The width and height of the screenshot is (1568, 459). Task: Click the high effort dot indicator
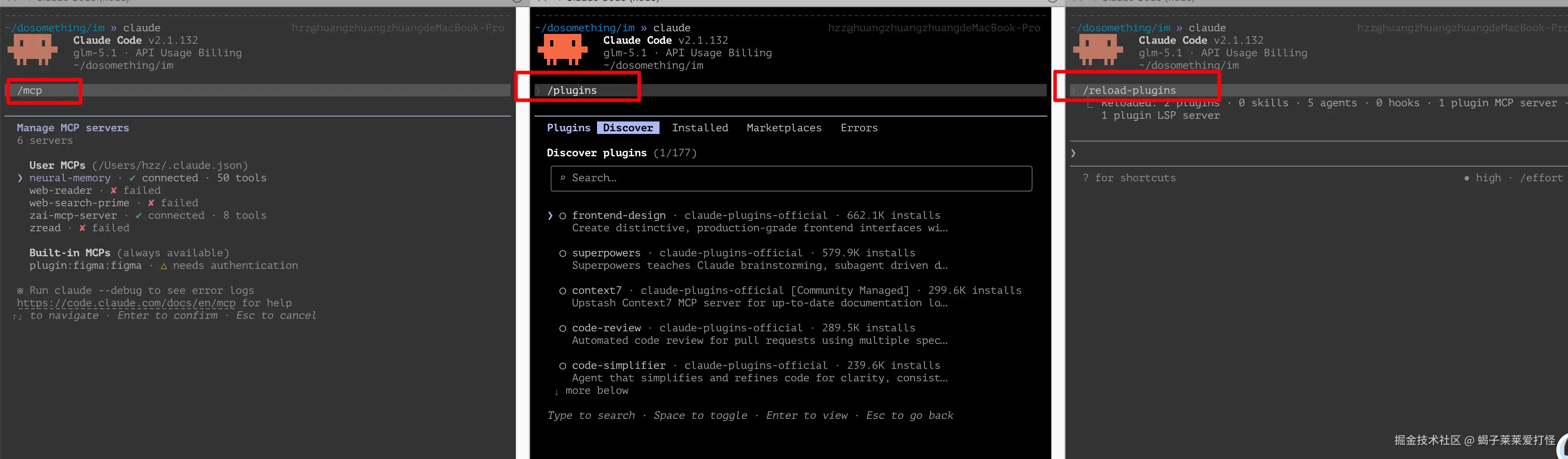[x=1466, y=178]
